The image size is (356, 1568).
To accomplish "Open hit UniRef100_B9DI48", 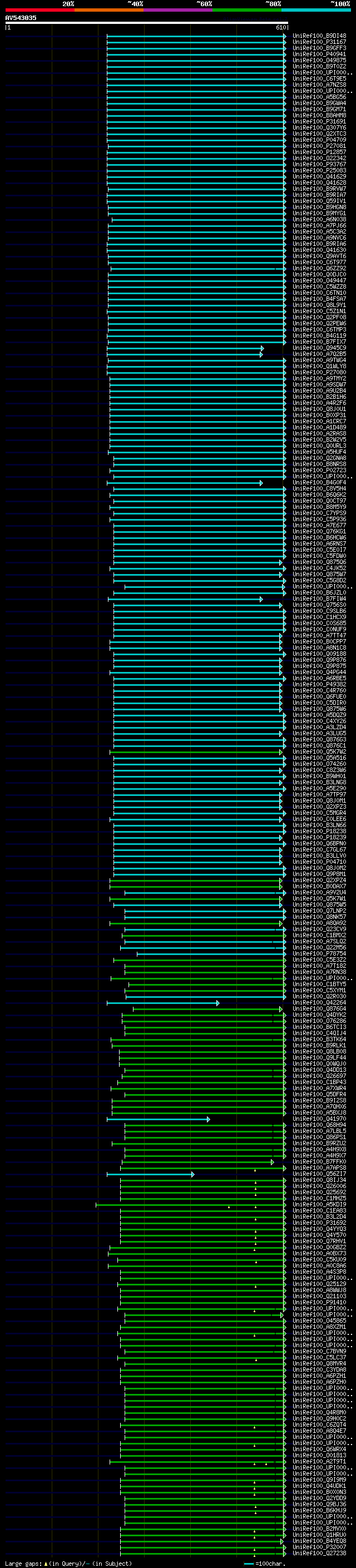I will pyautogui.click(x=319, y=36).
